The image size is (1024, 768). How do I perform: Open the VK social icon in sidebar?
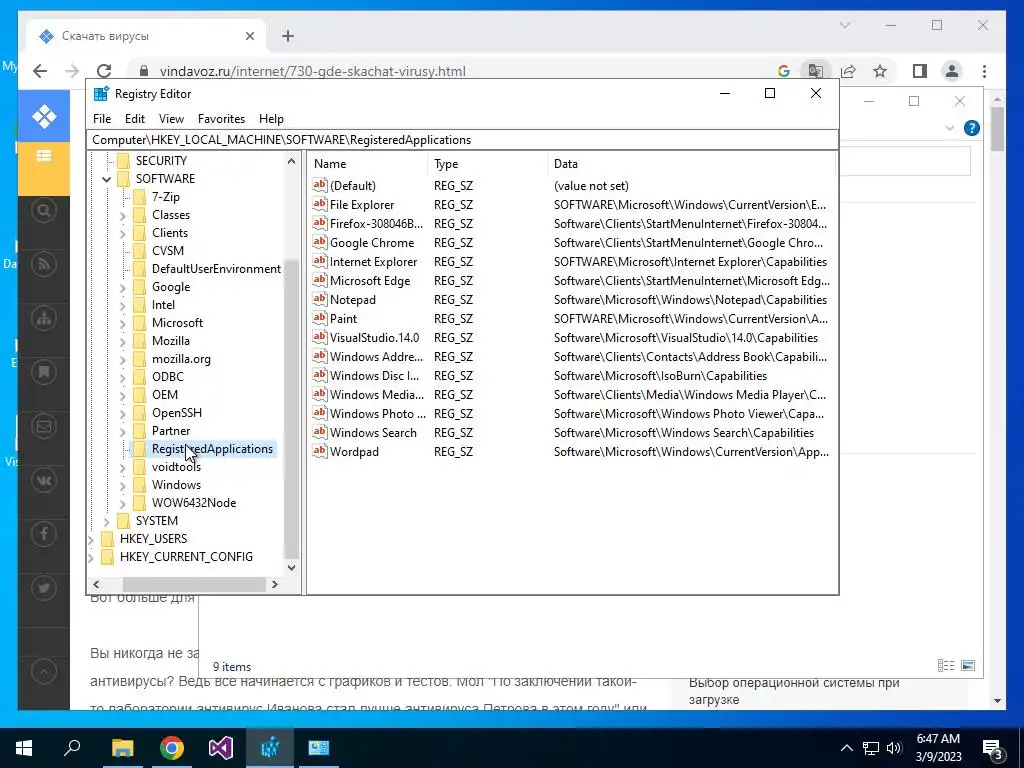pyautogui.click(x=44, y=481)
